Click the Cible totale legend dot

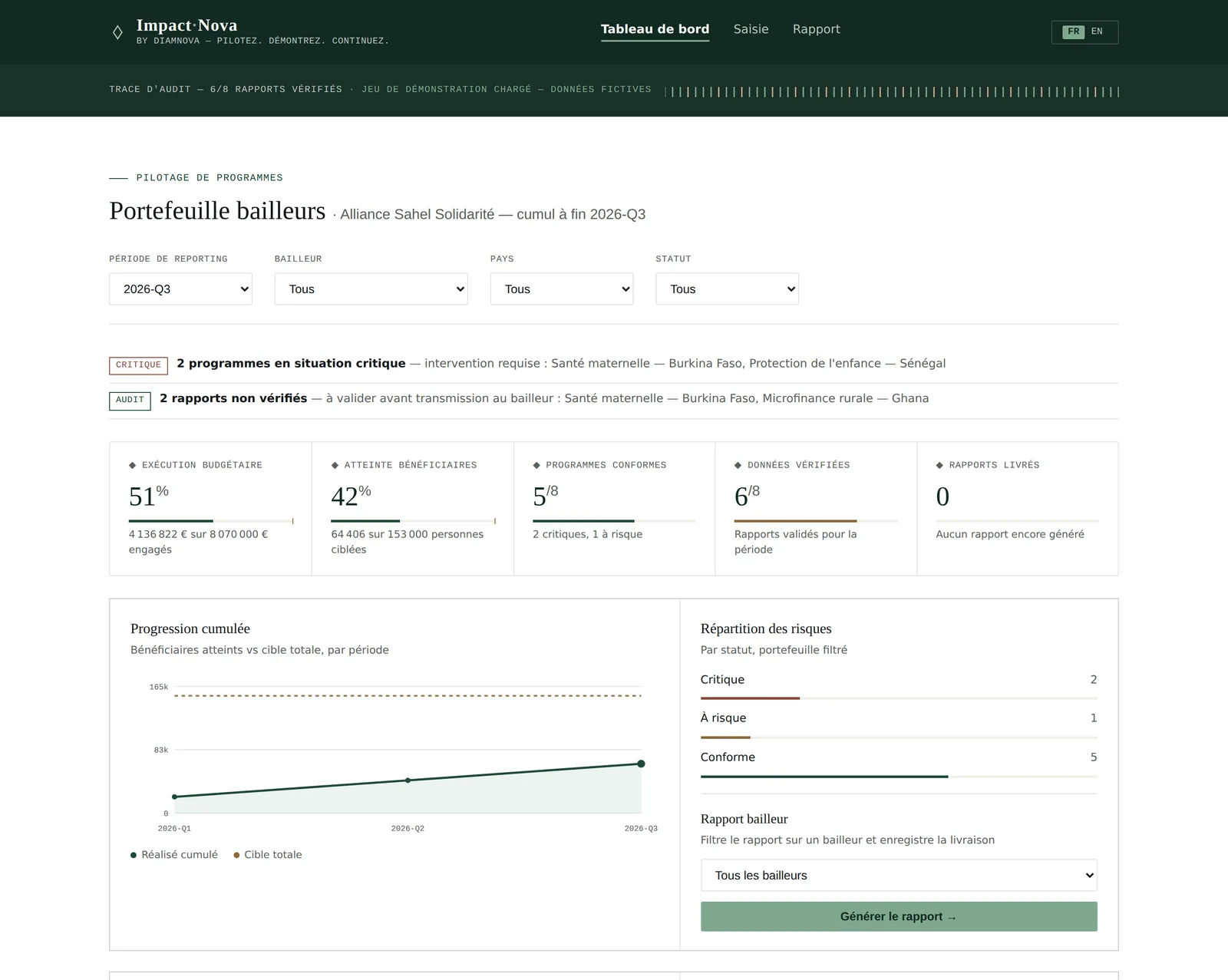[x=236, y=855]
